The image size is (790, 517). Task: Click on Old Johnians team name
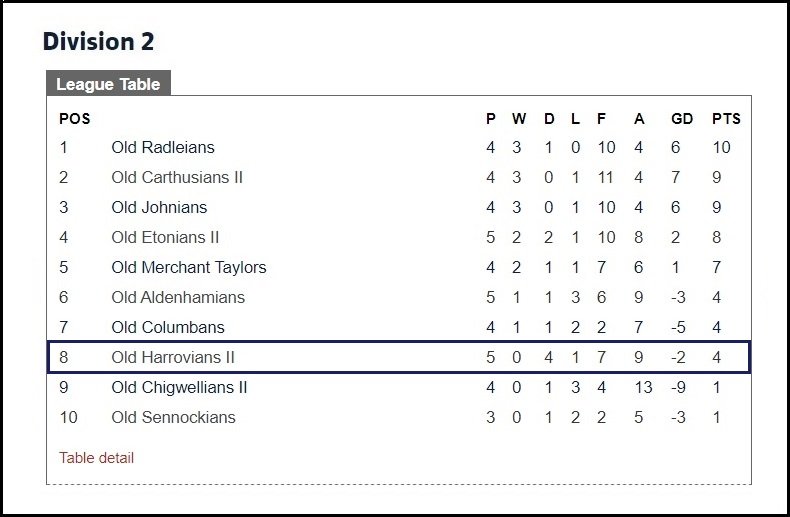pos(159,207)
